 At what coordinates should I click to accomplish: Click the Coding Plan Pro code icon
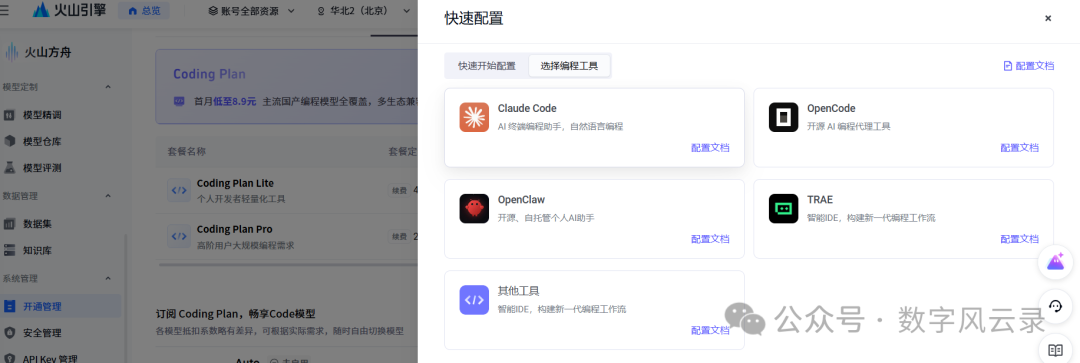coord(178,236)
